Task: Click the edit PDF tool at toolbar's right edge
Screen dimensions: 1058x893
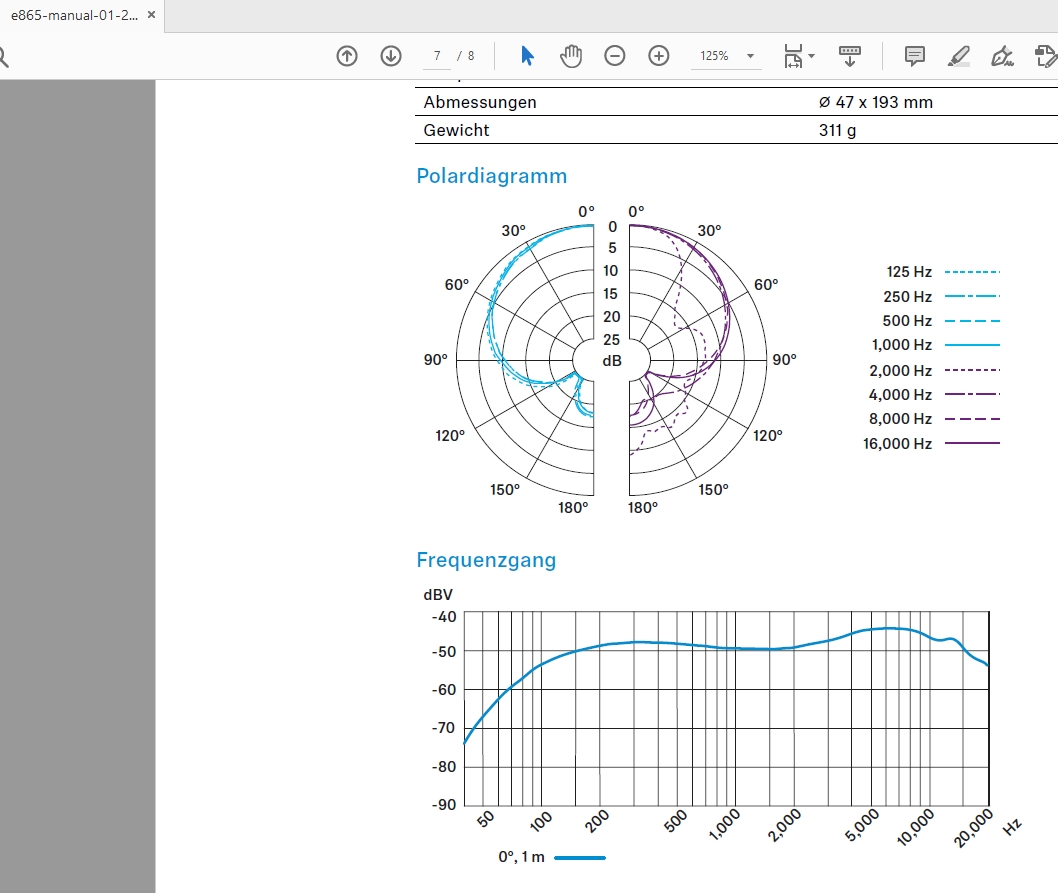Action: (x=1046, y=56)
